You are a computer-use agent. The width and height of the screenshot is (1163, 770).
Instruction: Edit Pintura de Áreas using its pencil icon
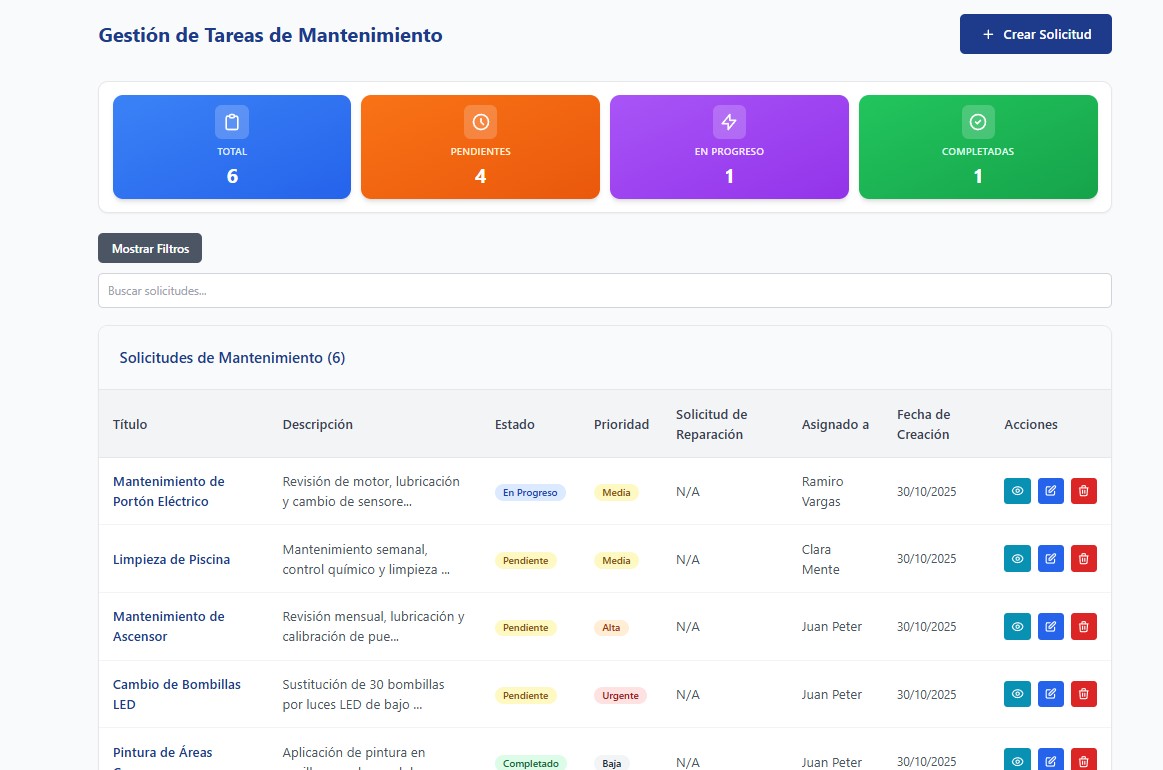coord(1050,760)
